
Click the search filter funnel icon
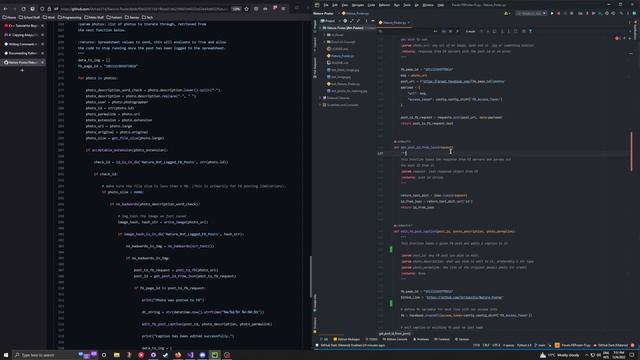click(530, 31)
